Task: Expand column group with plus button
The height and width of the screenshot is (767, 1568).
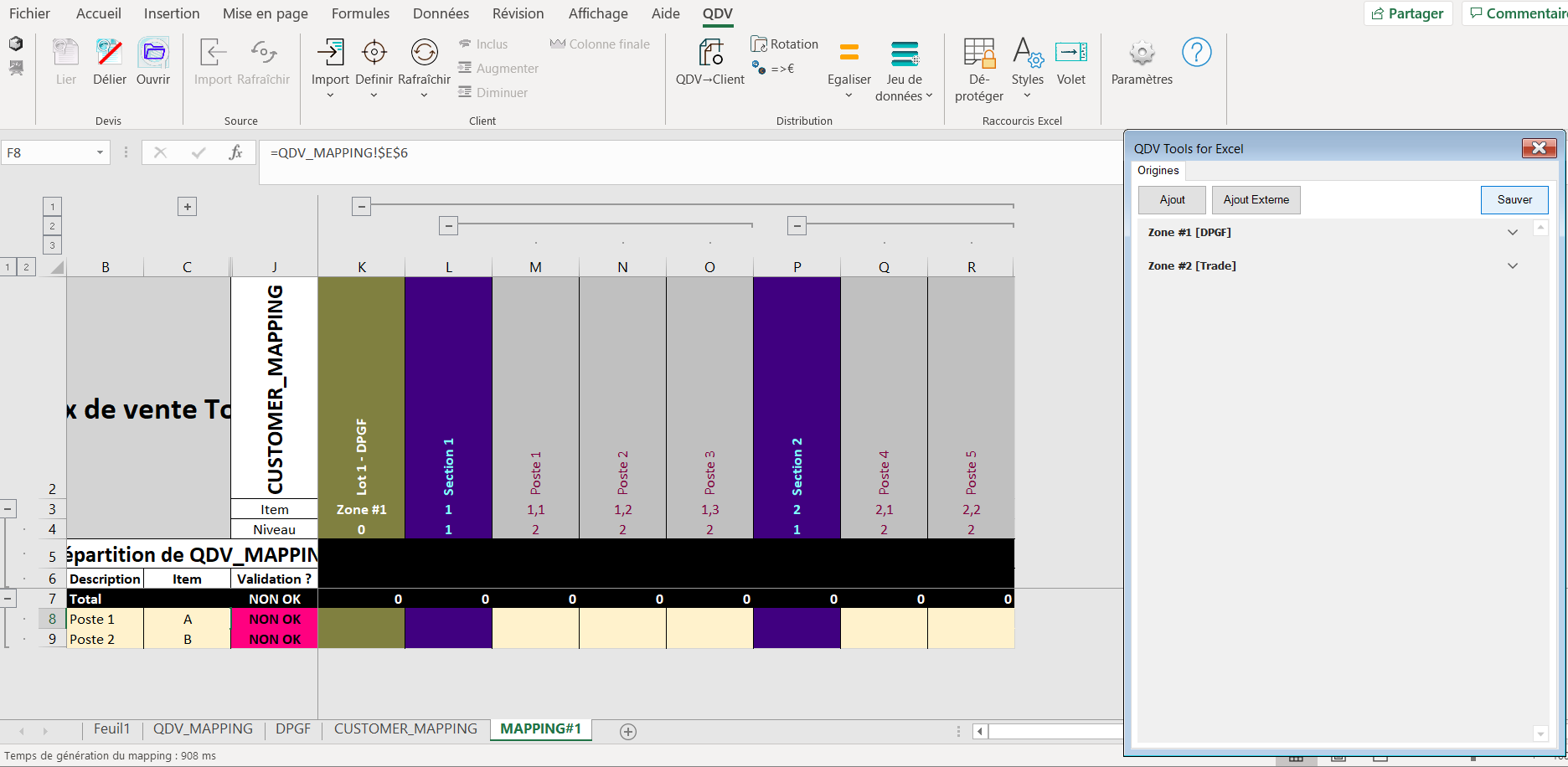Action: [188, 207]
